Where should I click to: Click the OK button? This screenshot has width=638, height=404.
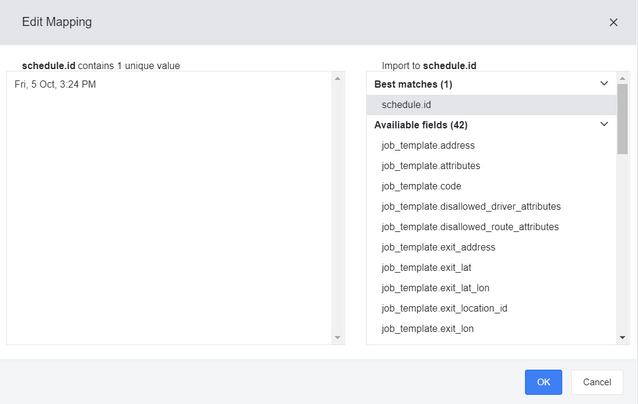point(543,382)
